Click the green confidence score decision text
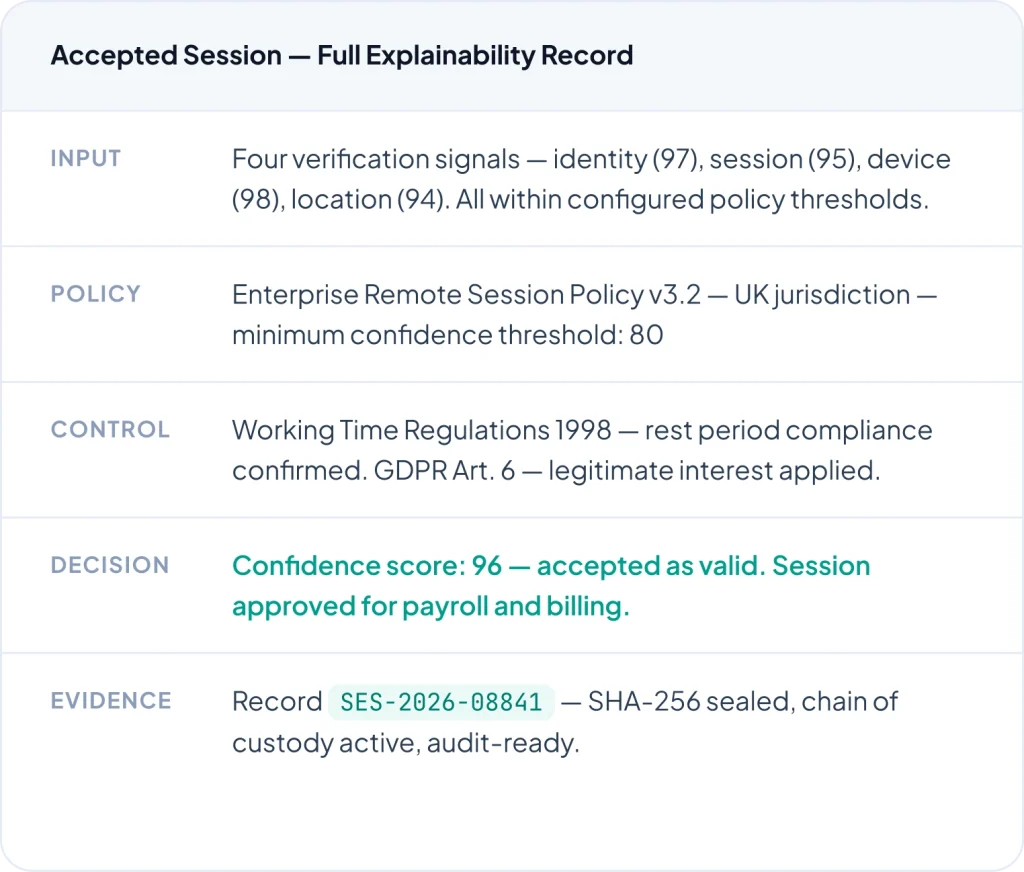 point(550,566)
